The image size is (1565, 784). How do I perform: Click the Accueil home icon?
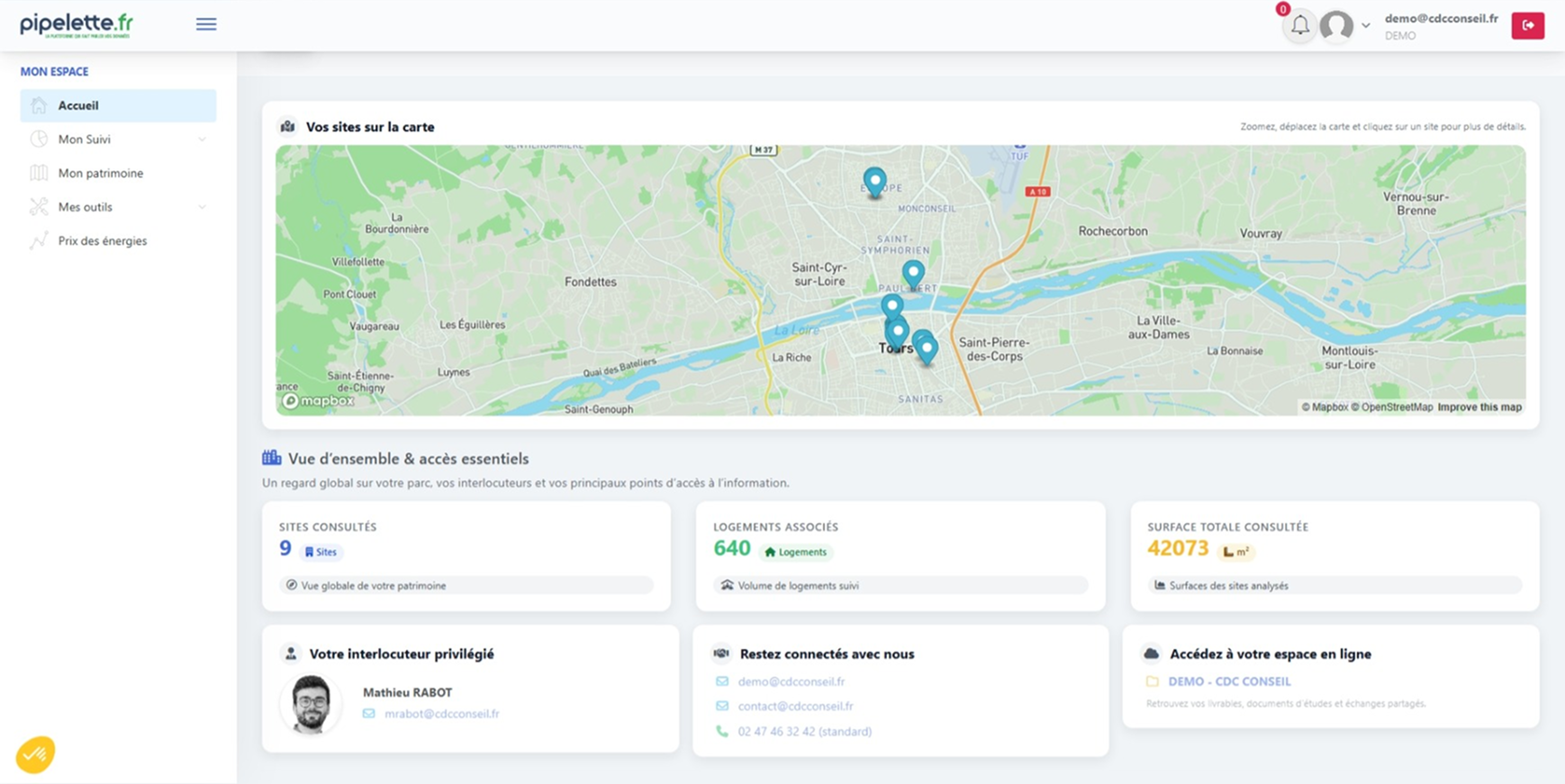point(39,105)
